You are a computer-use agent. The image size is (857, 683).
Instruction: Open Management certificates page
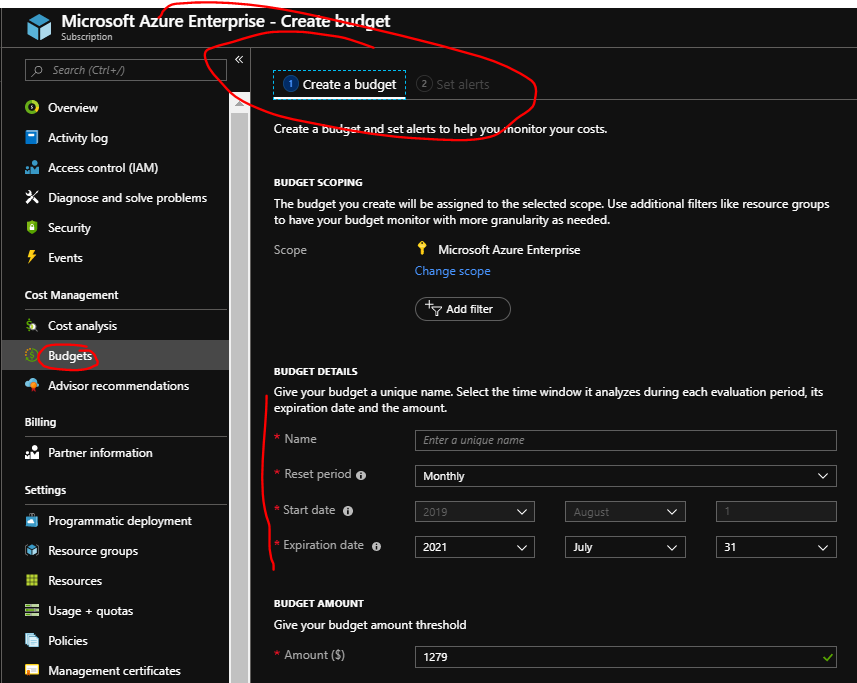114,670
